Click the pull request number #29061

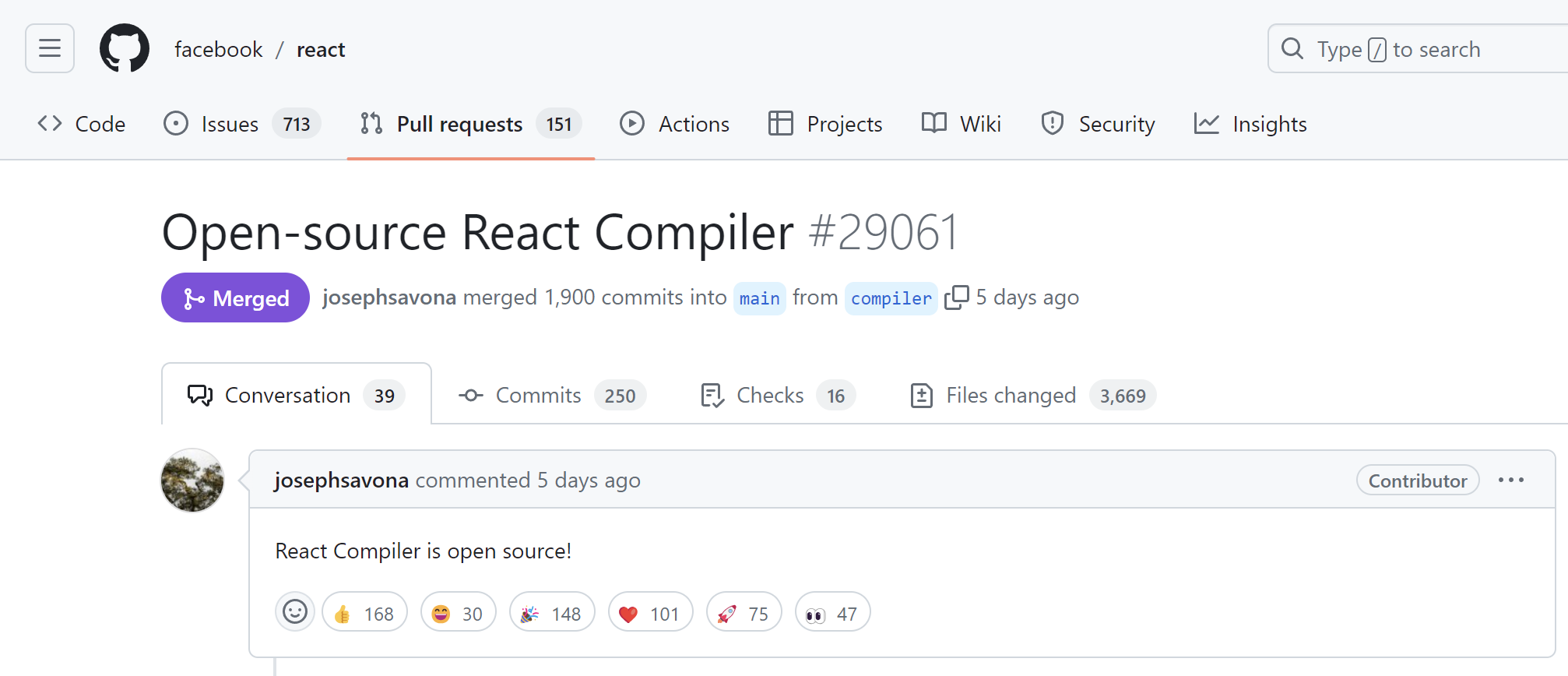[884, 232]
